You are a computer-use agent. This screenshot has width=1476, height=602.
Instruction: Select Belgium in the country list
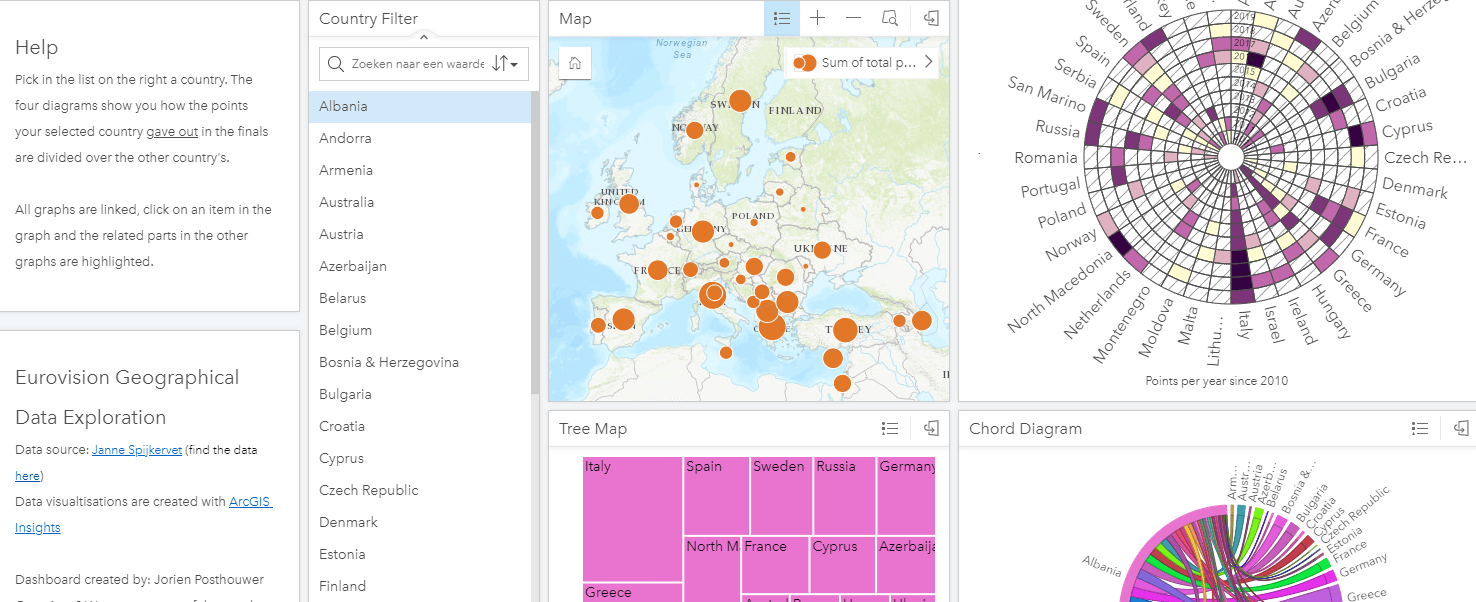[420, 330]
